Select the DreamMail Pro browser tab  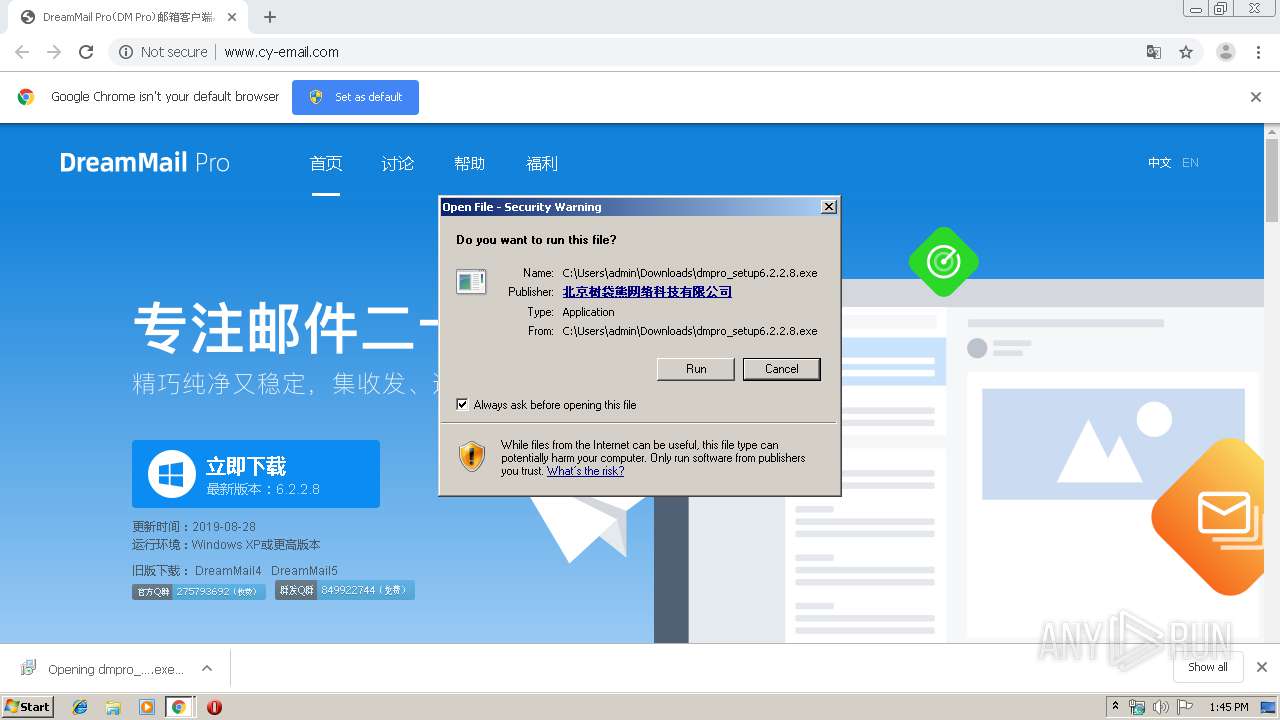point(128,17)
